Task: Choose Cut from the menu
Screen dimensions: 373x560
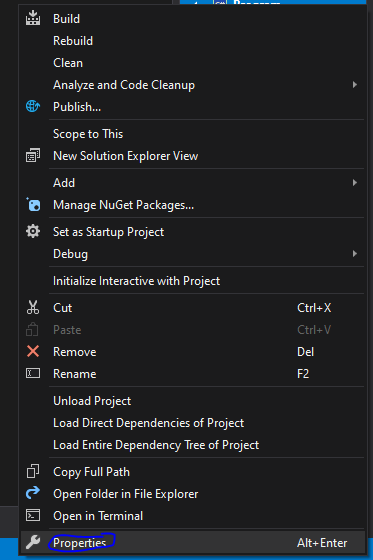Action: pos(192,308)
